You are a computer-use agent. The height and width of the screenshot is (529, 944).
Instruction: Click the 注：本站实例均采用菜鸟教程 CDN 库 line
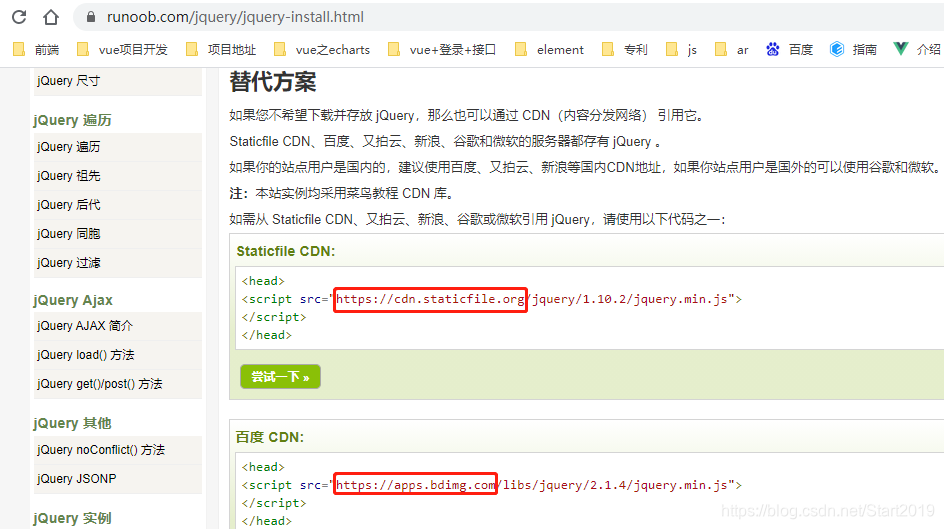tap(341, 193)
